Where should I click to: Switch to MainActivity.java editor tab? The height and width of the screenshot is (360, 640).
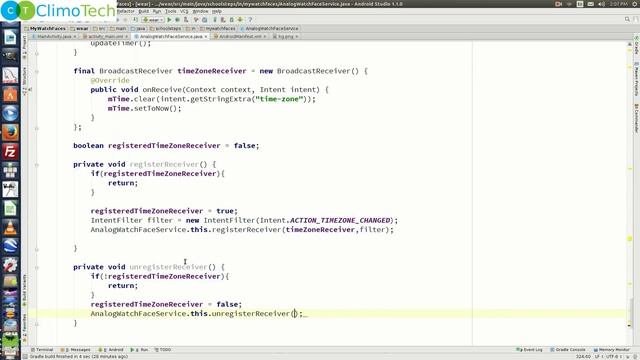pos(54,36)
